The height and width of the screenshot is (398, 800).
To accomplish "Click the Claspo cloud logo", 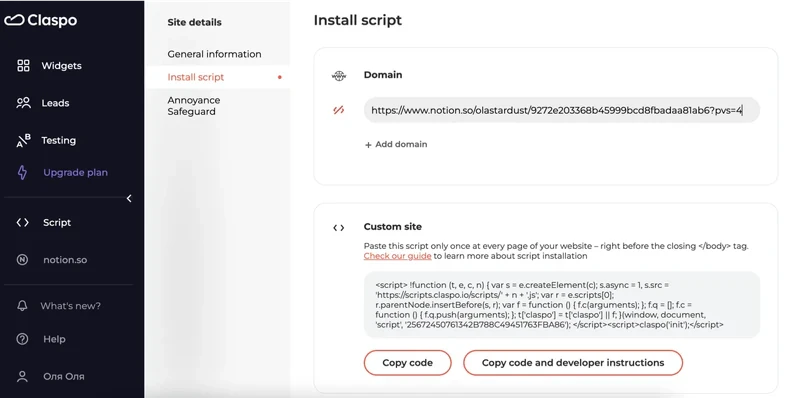I will pos(14,20).
